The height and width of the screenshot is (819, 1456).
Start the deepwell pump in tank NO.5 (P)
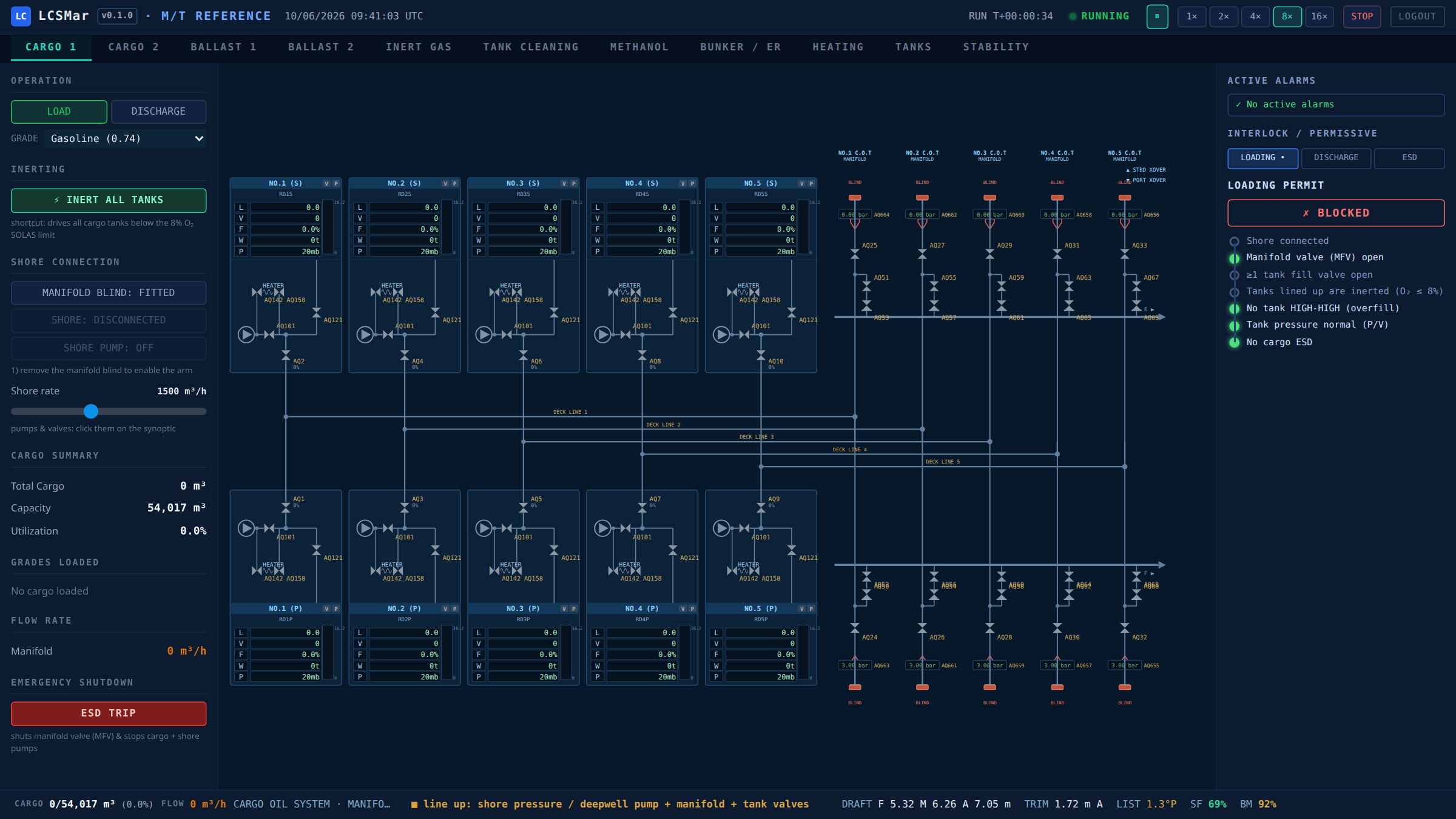(x=721, y=528)
